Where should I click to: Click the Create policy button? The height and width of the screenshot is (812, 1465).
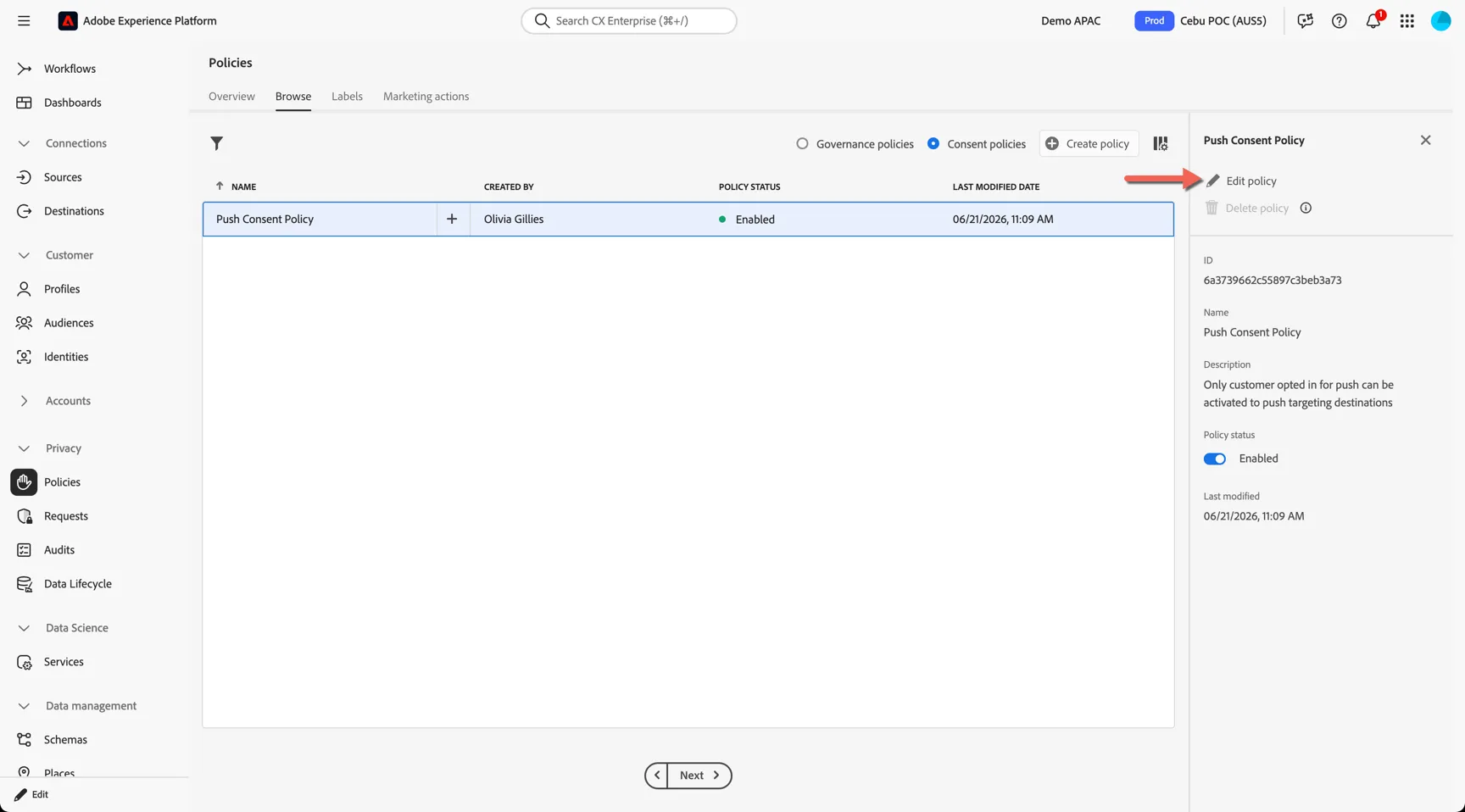point(1089,143)
